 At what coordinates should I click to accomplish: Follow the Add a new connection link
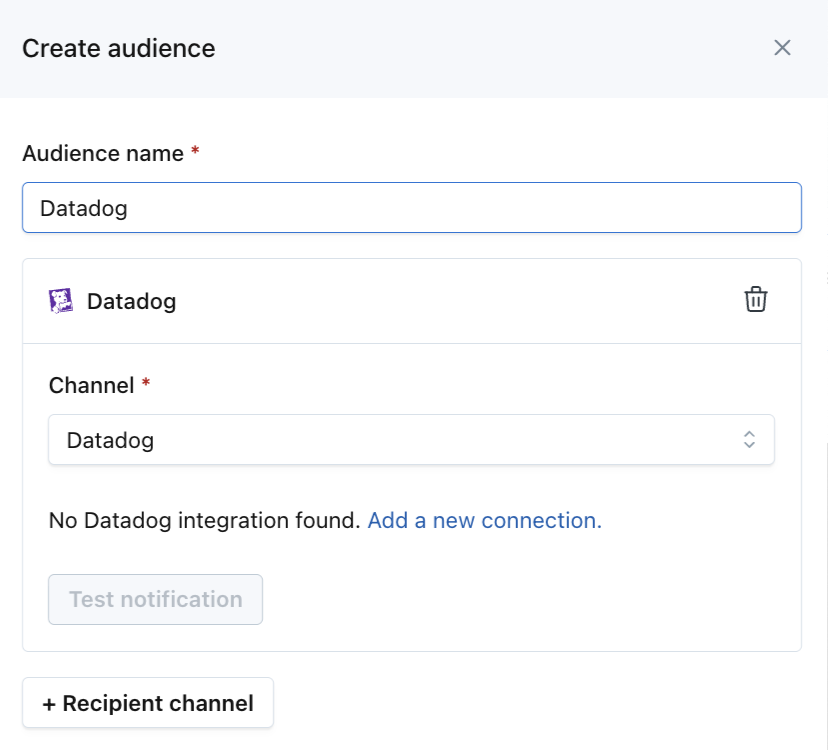coord(484,520)
